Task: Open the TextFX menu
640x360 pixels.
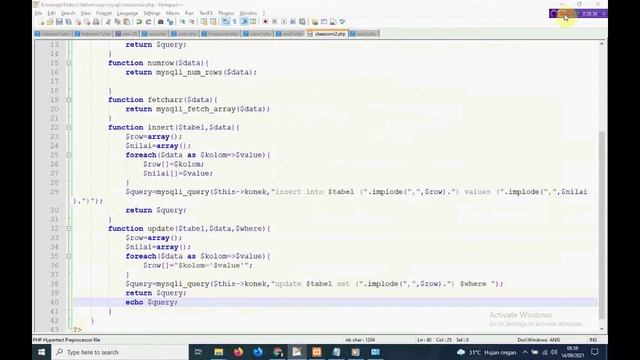Action: point(206,13)
